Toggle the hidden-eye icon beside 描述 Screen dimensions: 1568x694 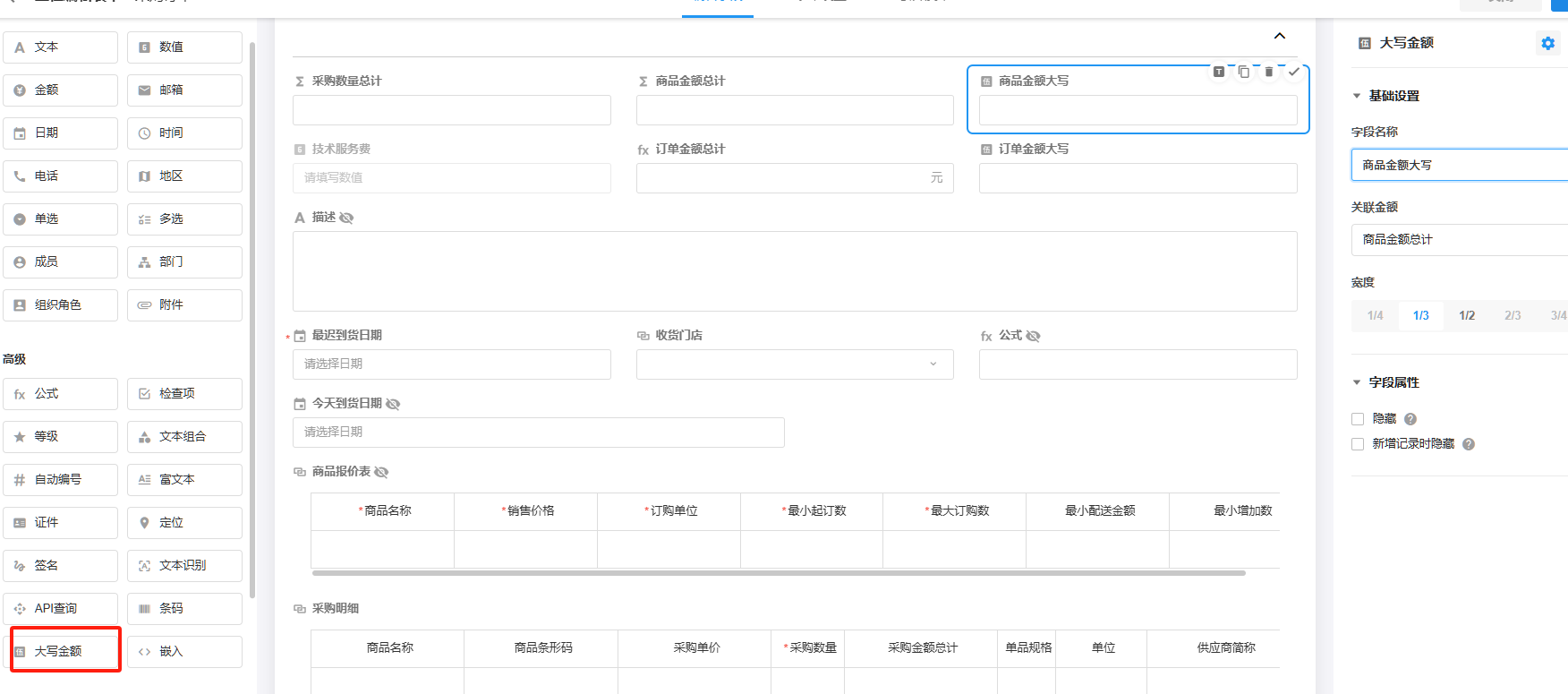point(346,218)
